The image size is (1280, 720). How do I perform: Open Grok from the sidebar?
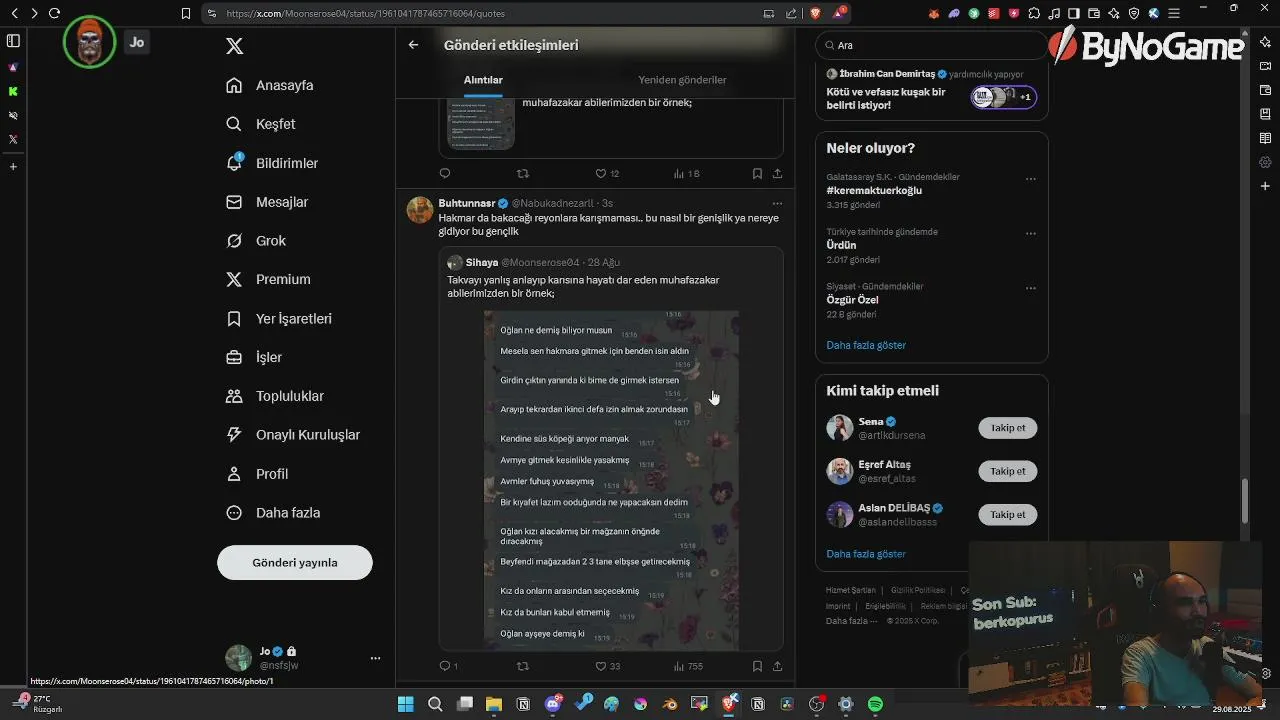coord(256,241)
